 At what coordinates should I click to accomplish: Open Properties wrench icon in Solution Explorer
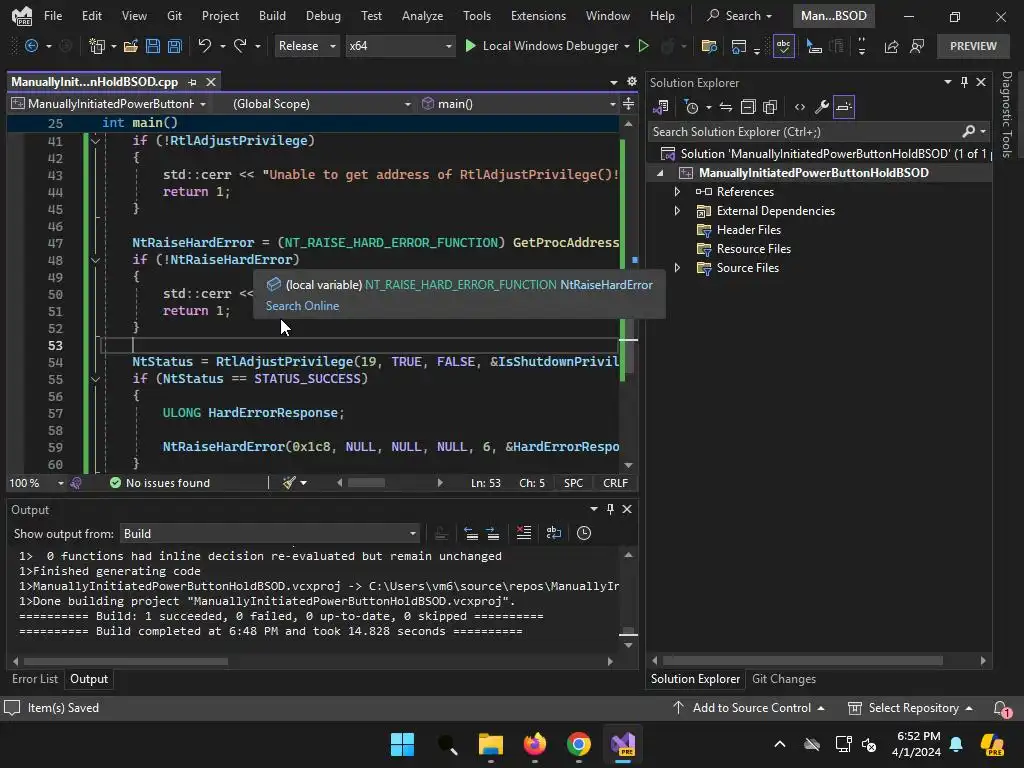(x=822, y=106)
